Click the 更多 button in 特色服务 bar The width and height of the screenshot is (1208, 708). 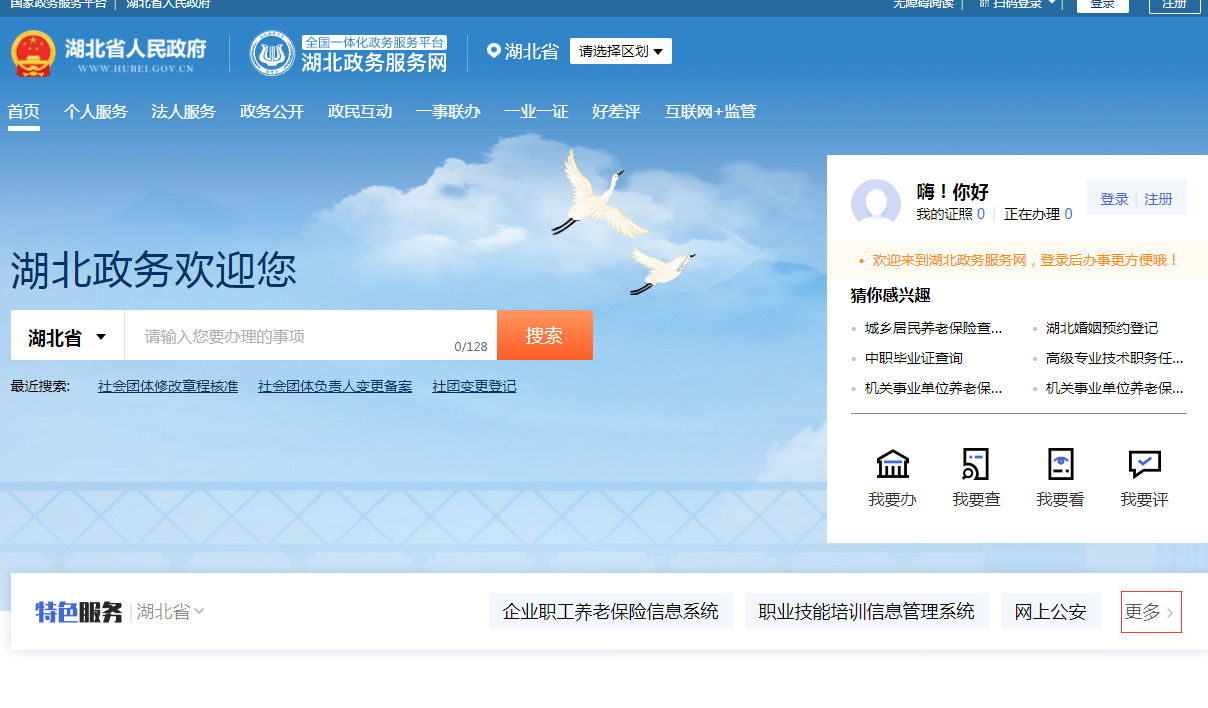1150,611
